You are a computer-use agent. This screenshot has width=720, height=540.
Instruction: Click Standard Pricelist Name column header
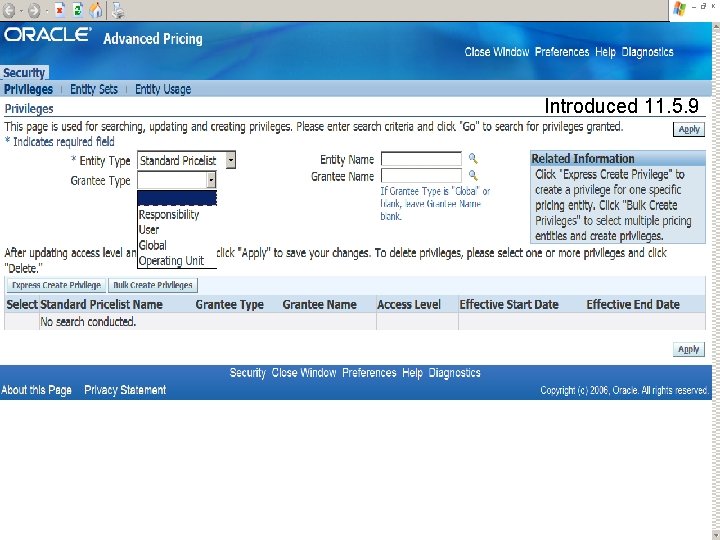pyautogui.click(x=101, y=304)
